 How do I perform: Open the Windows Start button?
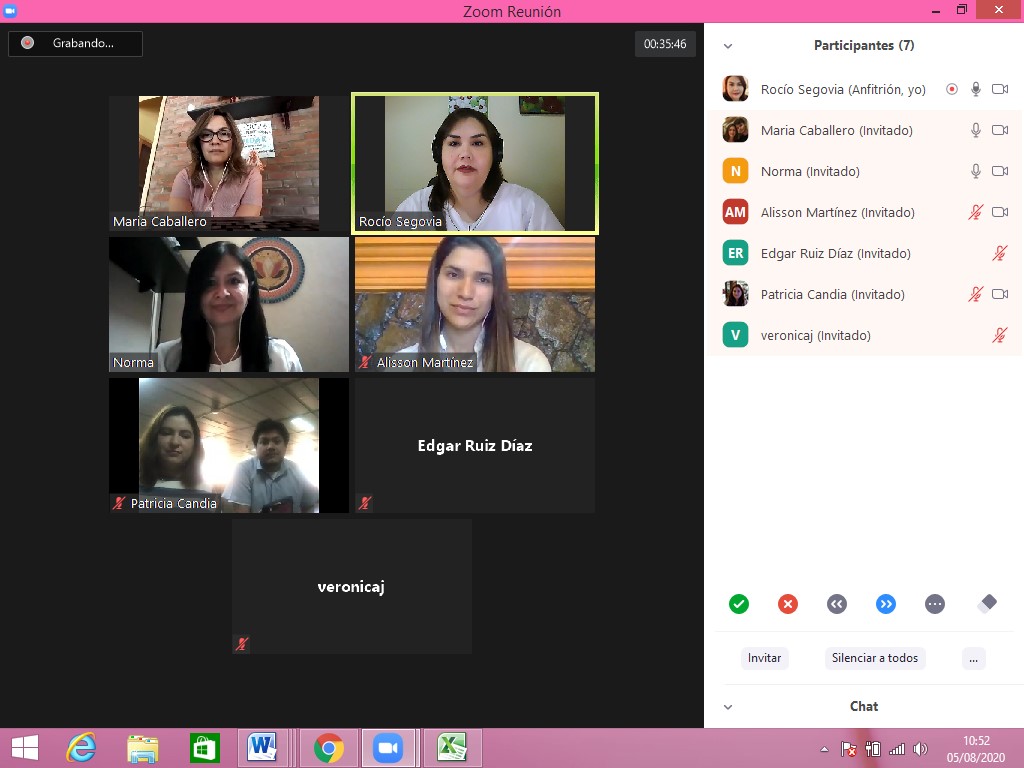point(25,748)
